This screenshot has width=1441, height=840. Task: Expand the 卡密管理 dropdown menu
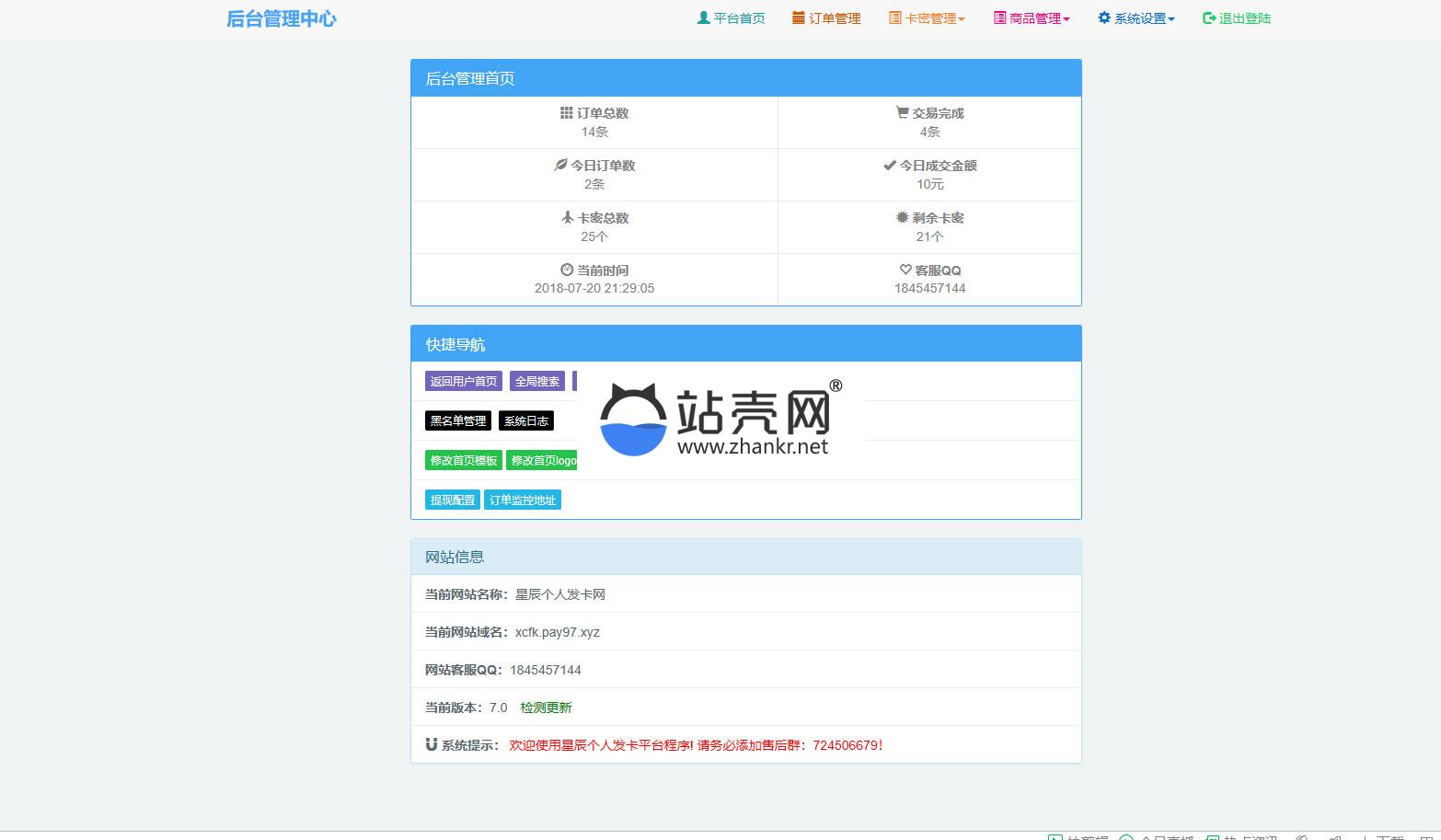[927, 18]
